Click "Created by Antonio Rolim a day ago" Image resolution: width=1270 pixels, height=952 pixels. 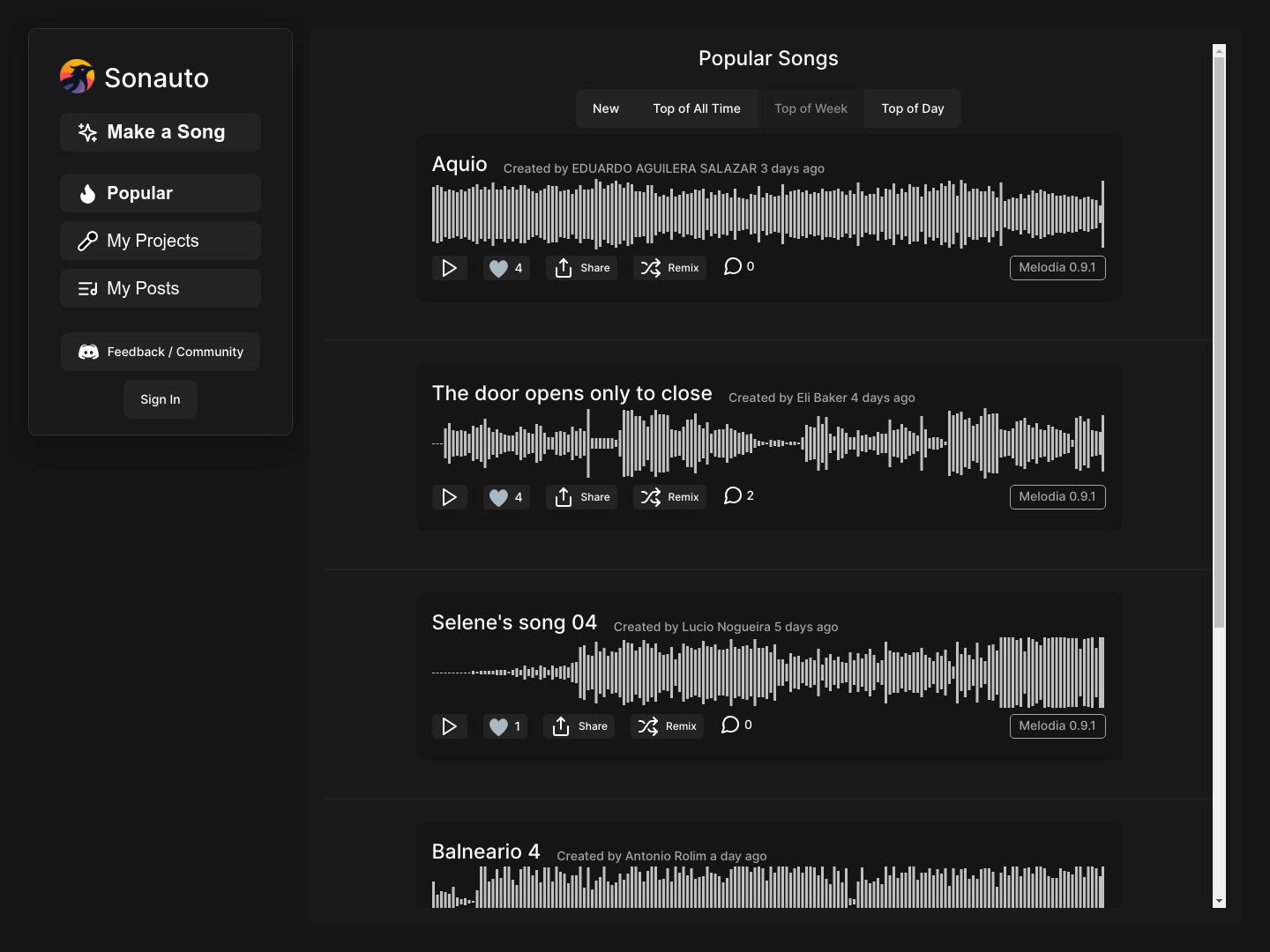pos(661,856)
